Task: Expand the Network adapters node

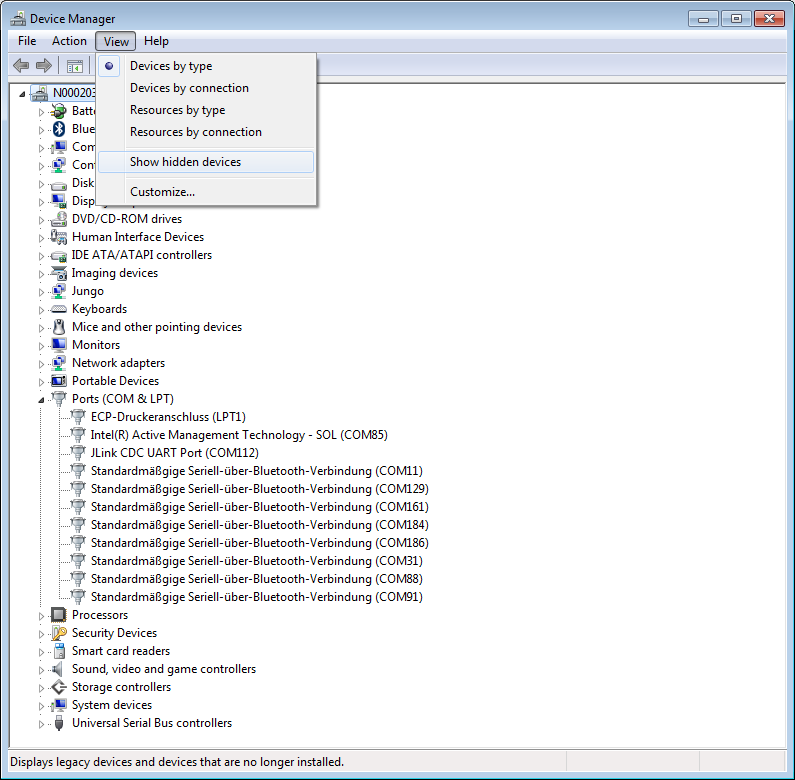Action: tap(42, 363)
